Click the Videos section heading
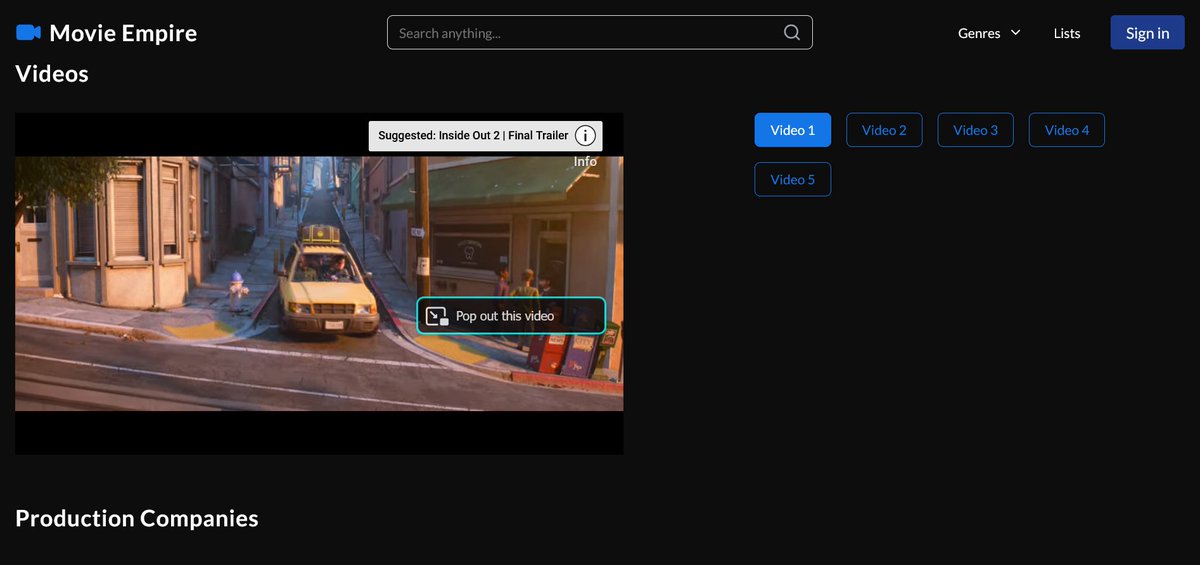 (52, 74)
